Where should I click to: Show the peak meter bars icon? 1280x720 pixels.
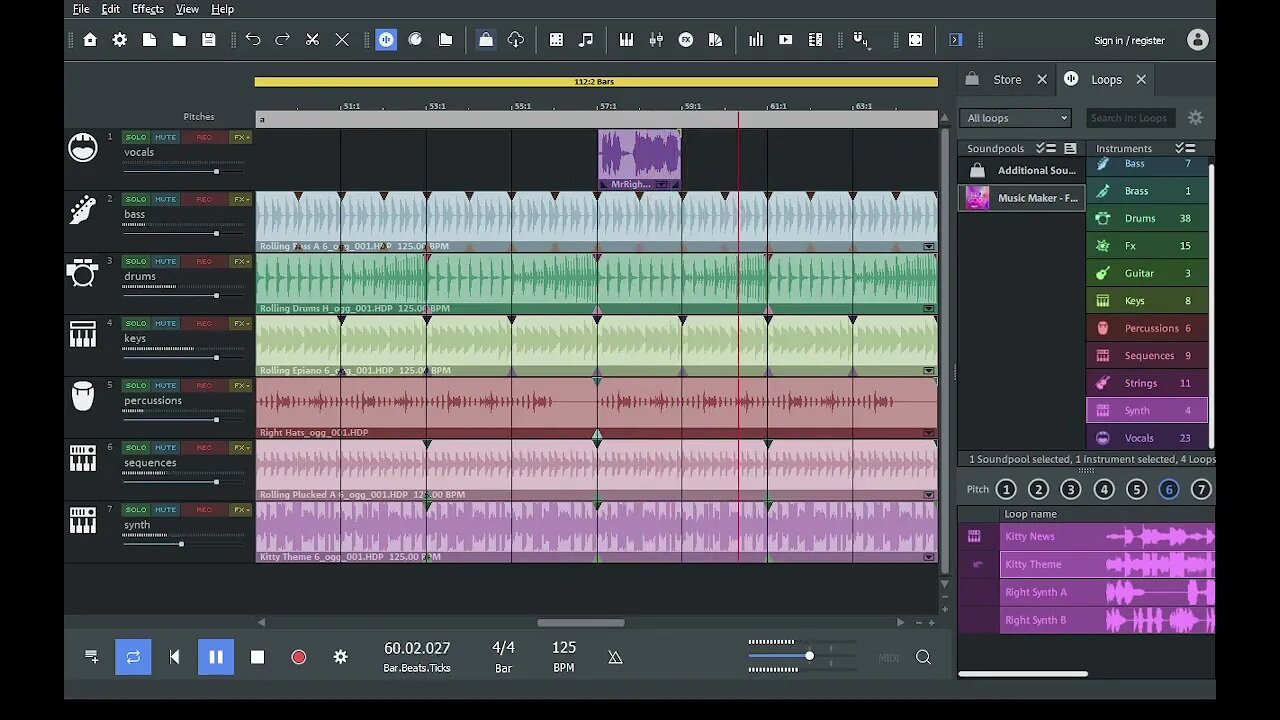(x=756, y=40)
